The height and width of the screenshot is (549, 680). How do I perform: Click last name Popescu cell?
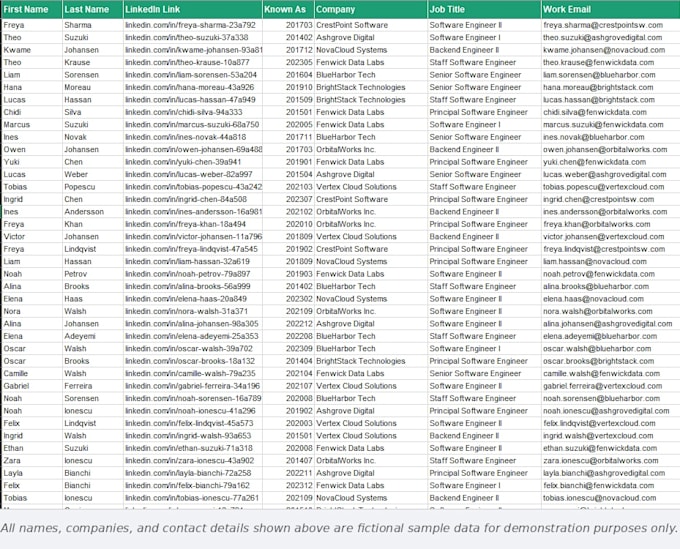93,187
